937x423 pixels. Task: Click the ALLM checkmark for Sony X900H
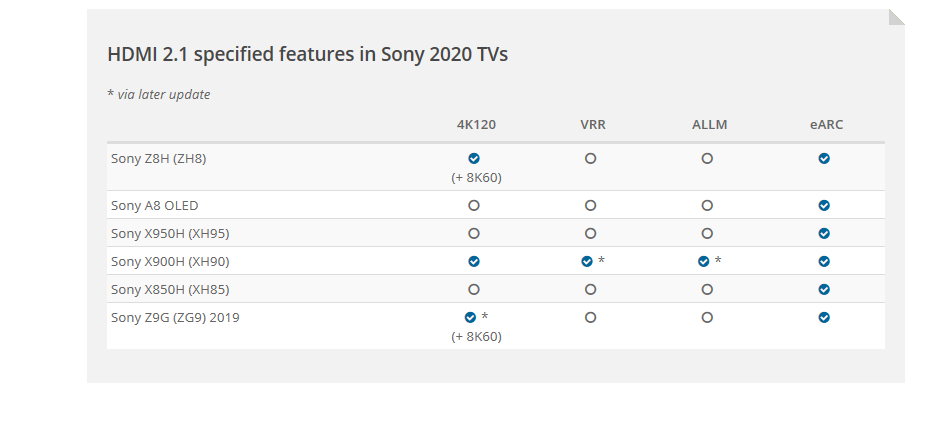pyautogui.click(x=703, y=261)
